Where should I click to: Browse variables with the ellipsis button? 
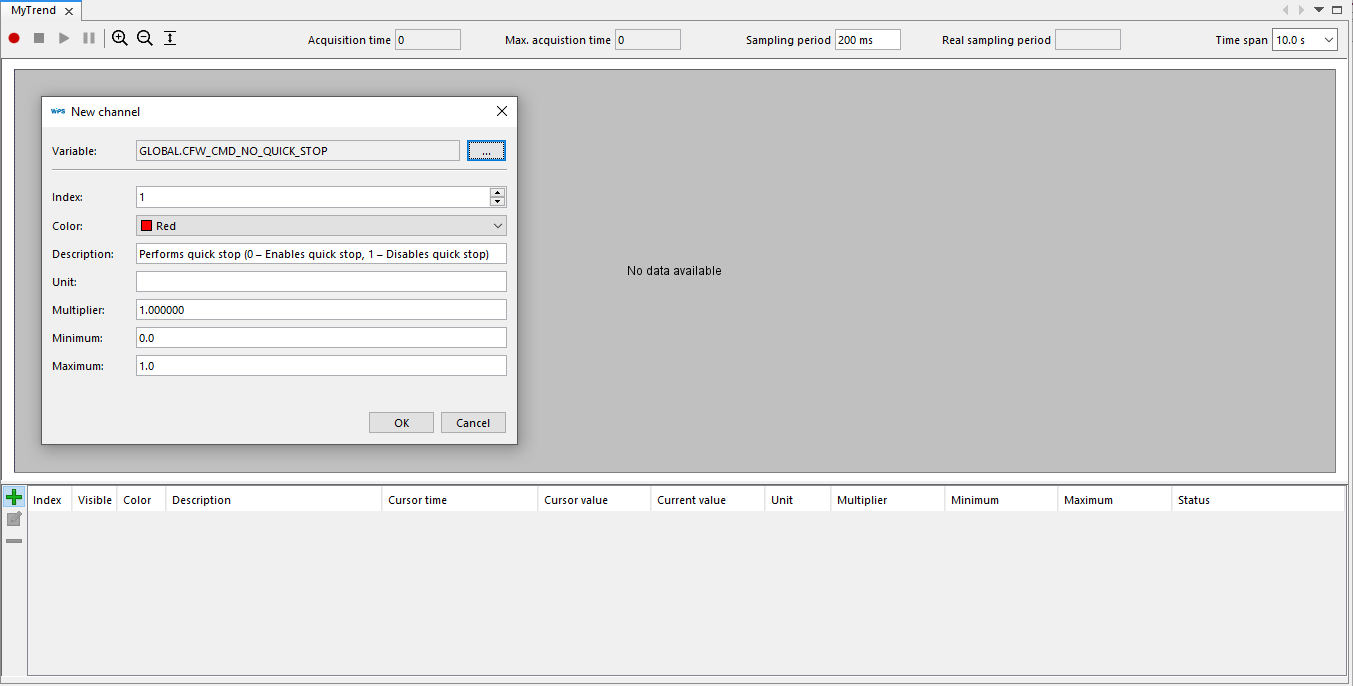pos(486,150)
